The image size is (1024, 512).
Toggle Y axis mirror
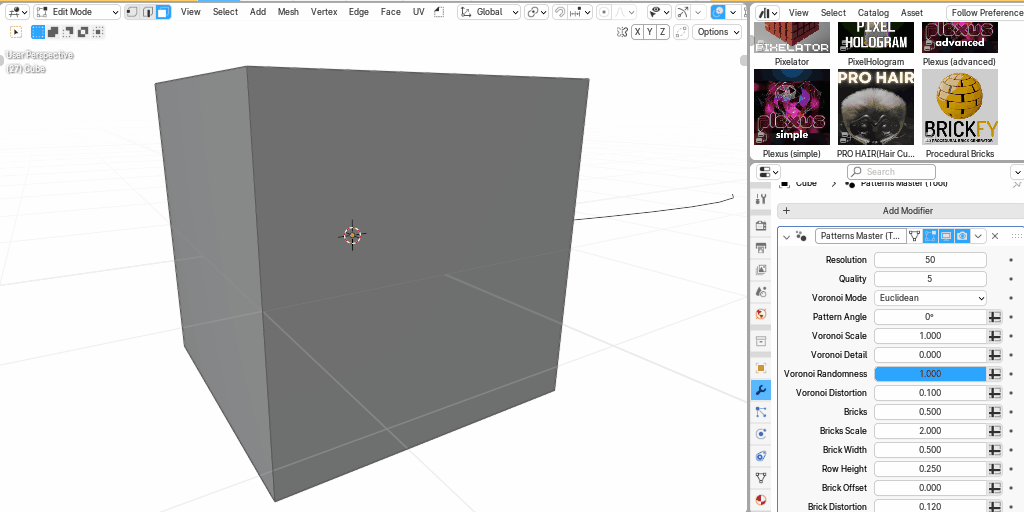click(650, 31)
